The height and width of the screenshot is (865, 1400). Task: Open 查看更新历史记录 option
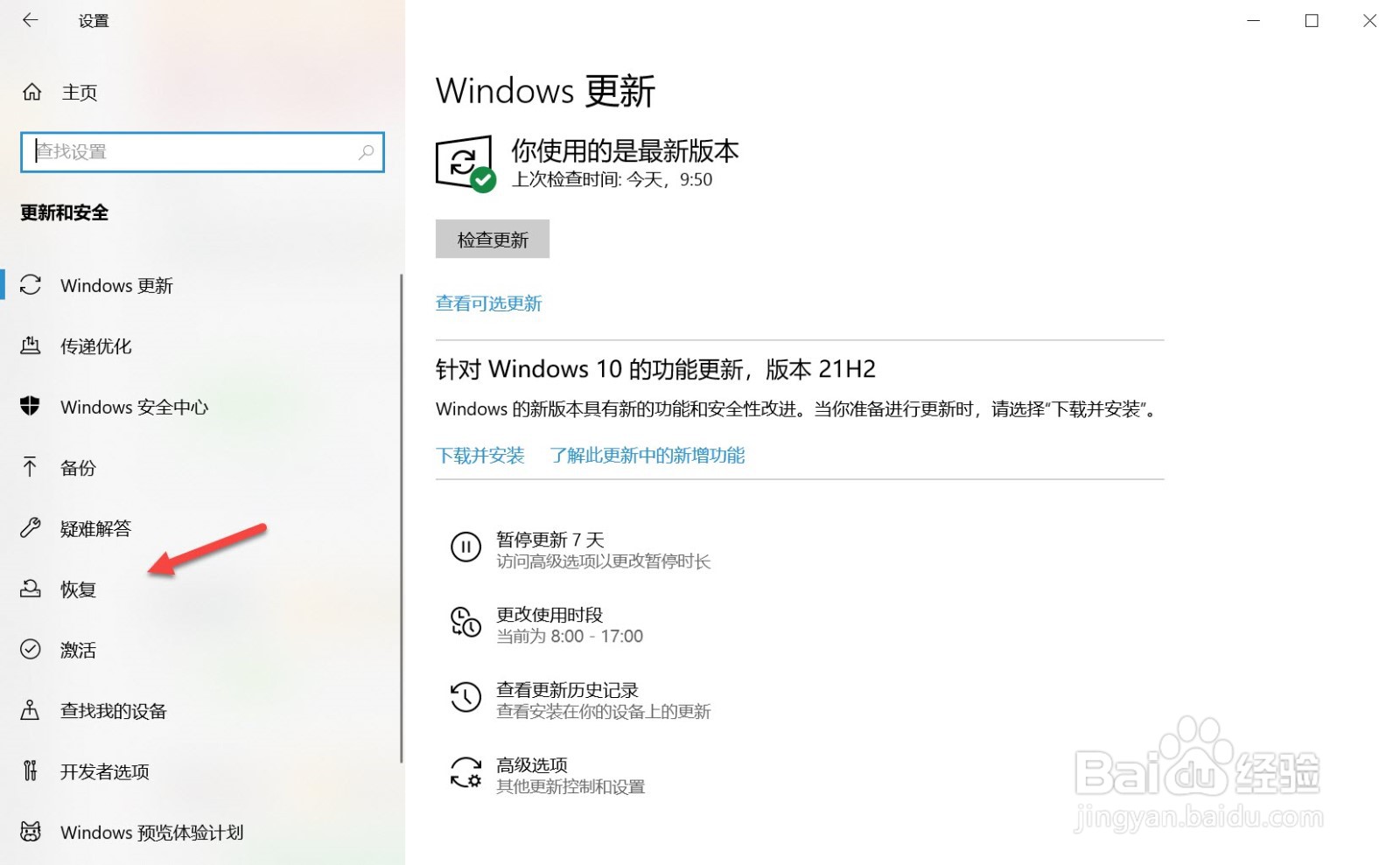[568, 690]
